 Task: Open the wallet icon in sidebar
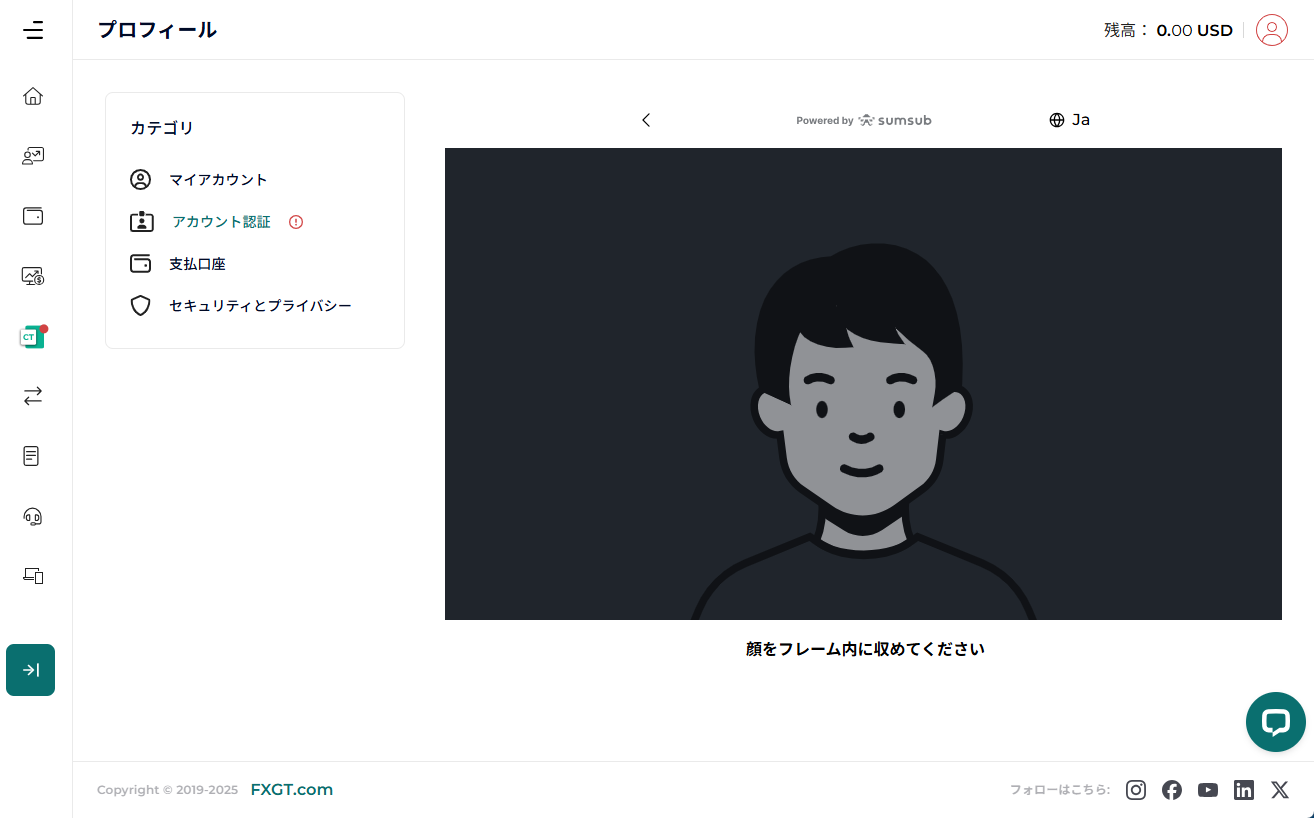(x=33, y=216)
